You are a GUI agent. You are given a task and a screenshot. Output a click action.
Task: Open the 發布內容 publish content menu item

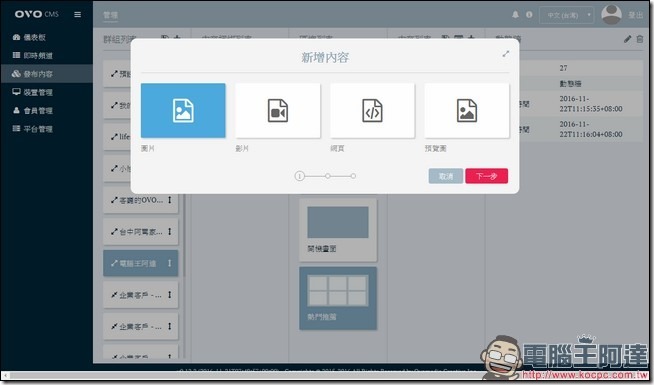(x=47, y=74)
